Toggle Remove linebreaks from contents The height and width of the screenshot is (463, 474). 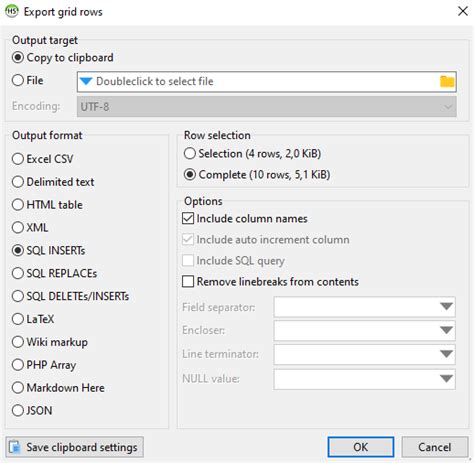[x=188, y=281]
